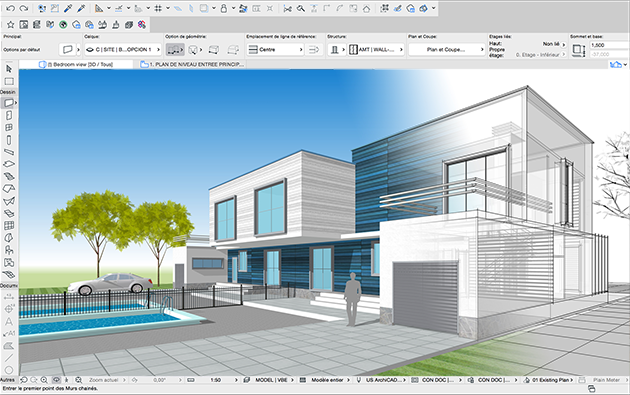This screenshot has width=630, height=395.
Task: Open the AMT | WALL structure dropdown
Action: (376, 49)
